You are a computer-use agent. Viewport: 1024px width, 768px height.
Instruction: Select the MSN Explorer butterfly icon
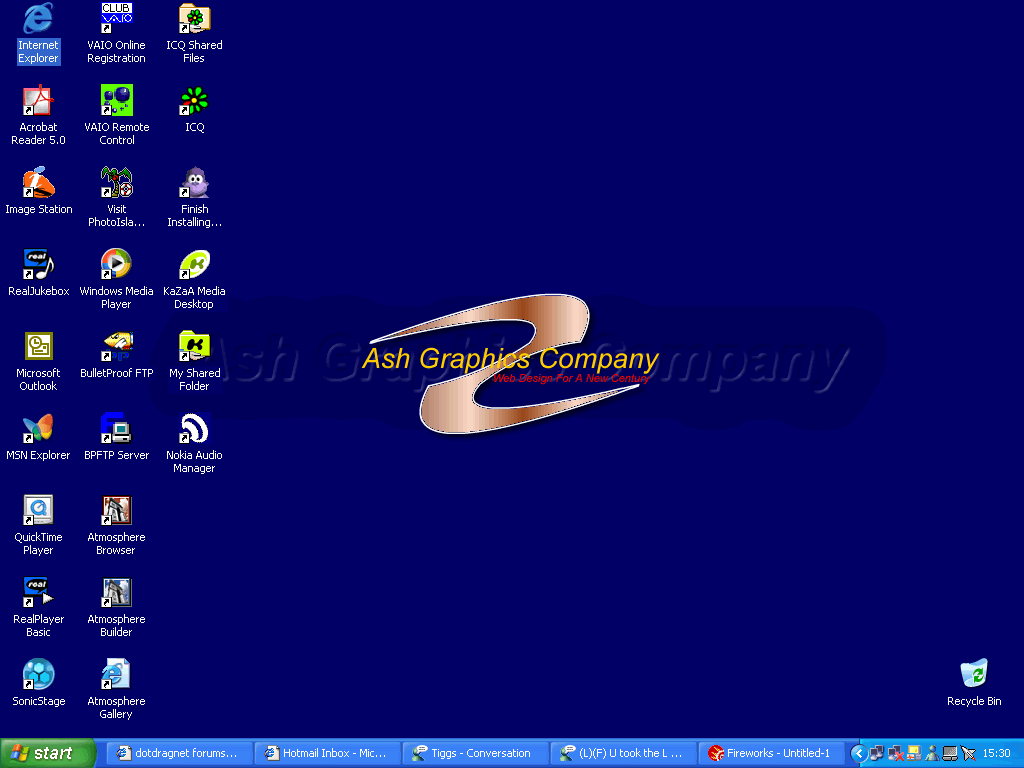[38, 429]
